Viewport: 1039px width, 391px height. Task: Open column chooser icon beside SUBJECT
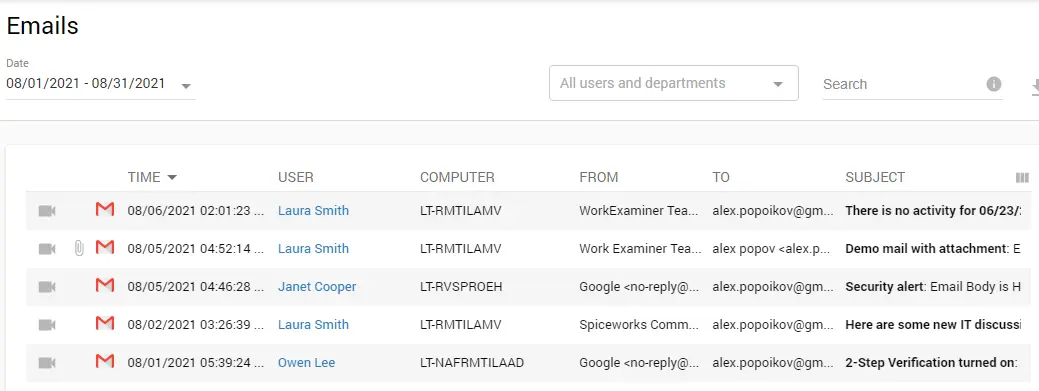1022,178
